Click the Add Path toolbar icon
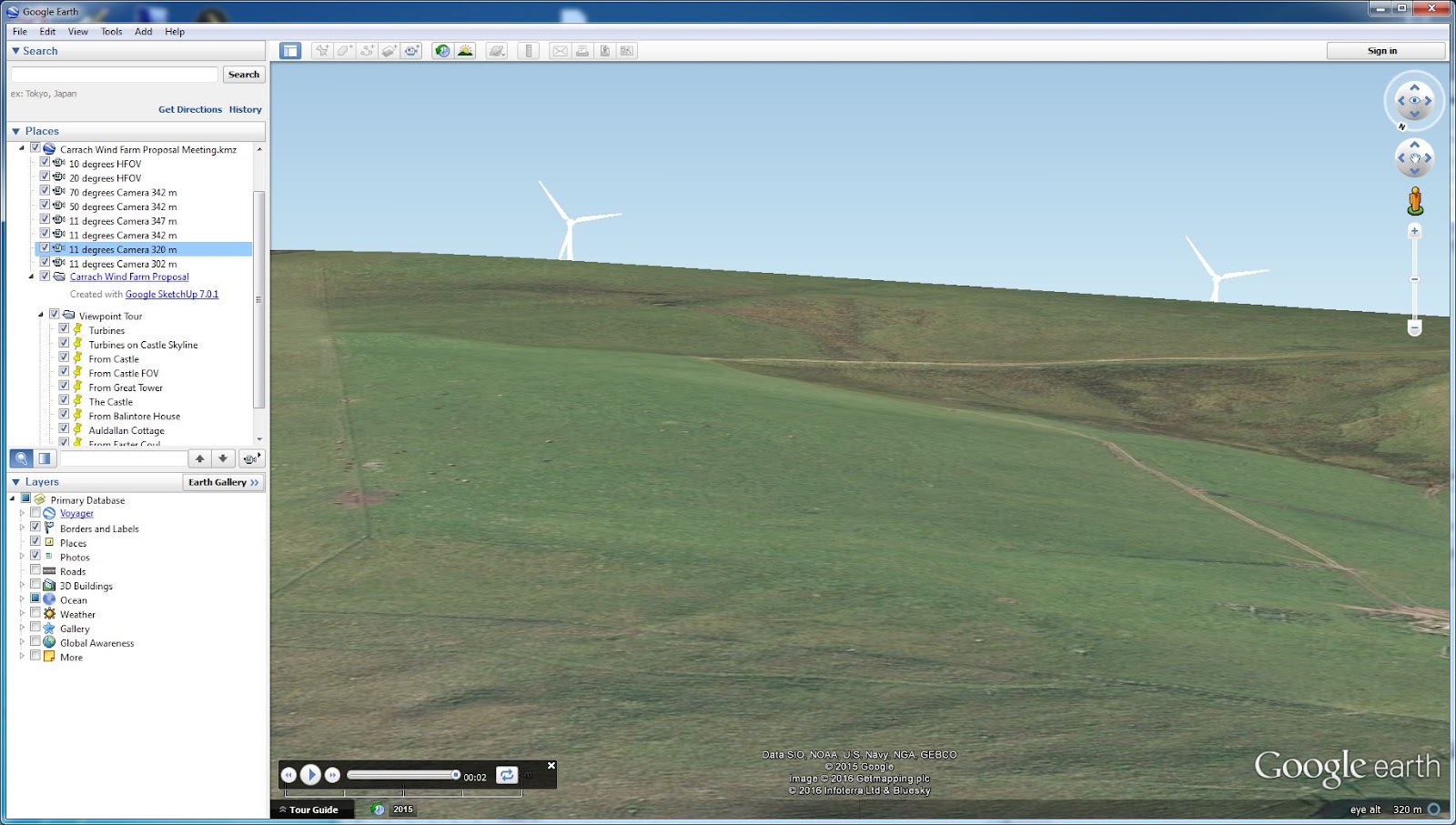Screen dimensions: 1456x825 [367, 51]
